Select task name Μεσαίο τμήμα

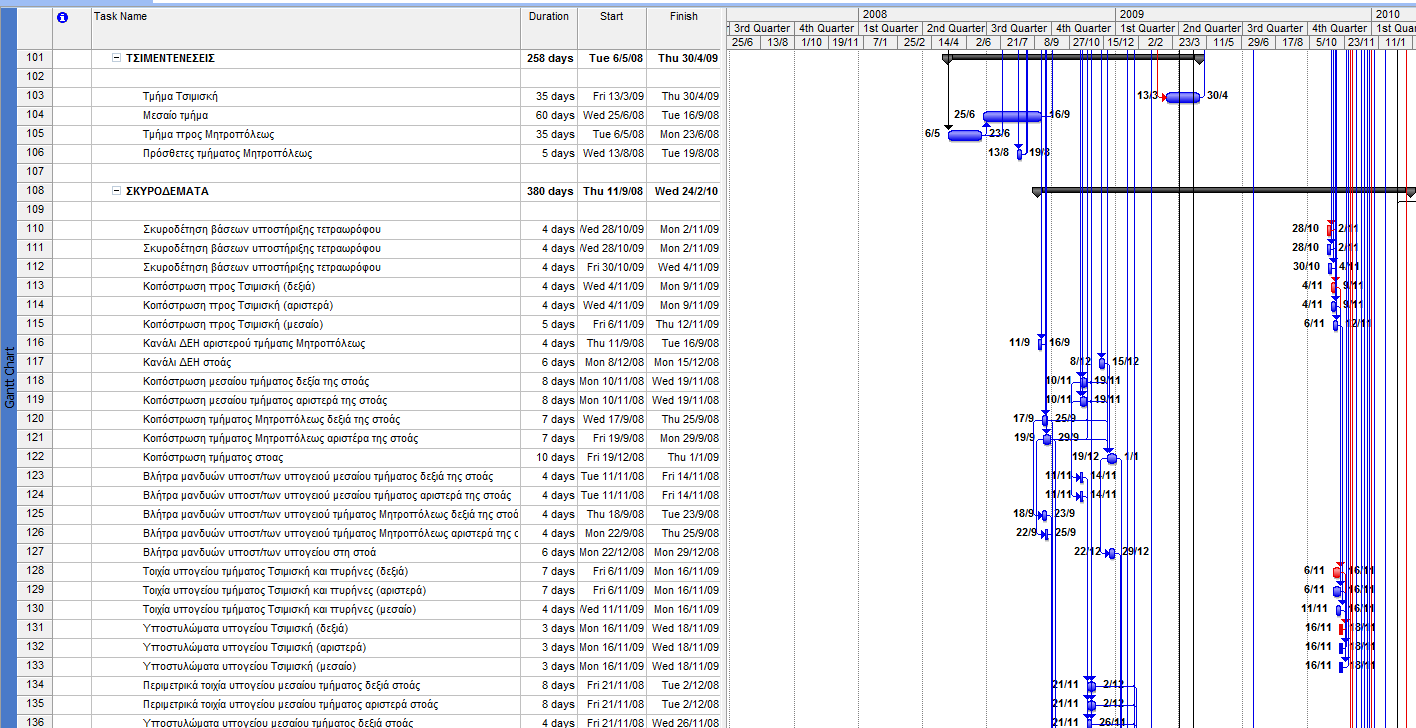click(175, 116)
